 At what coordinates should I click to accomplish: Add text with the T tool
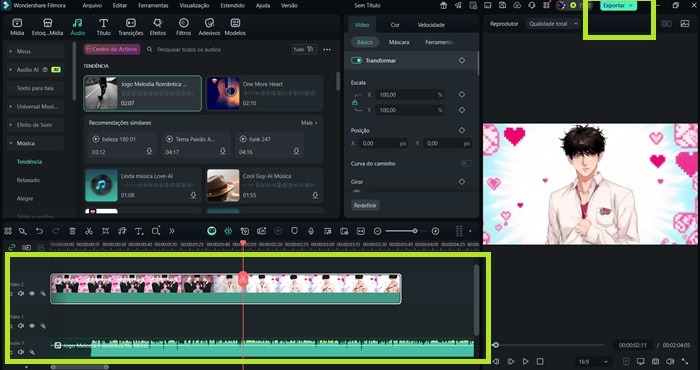coord(139,231)
